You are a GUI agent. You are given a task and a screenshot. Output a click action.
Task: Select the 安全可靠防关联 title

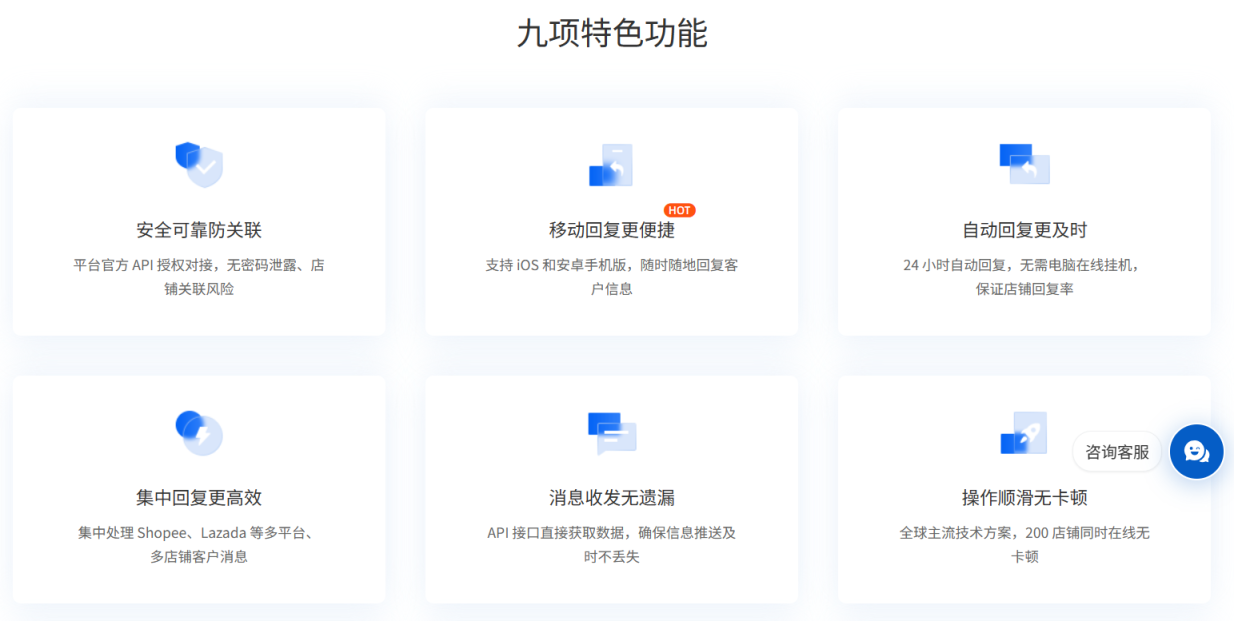(x=199, y=230)
